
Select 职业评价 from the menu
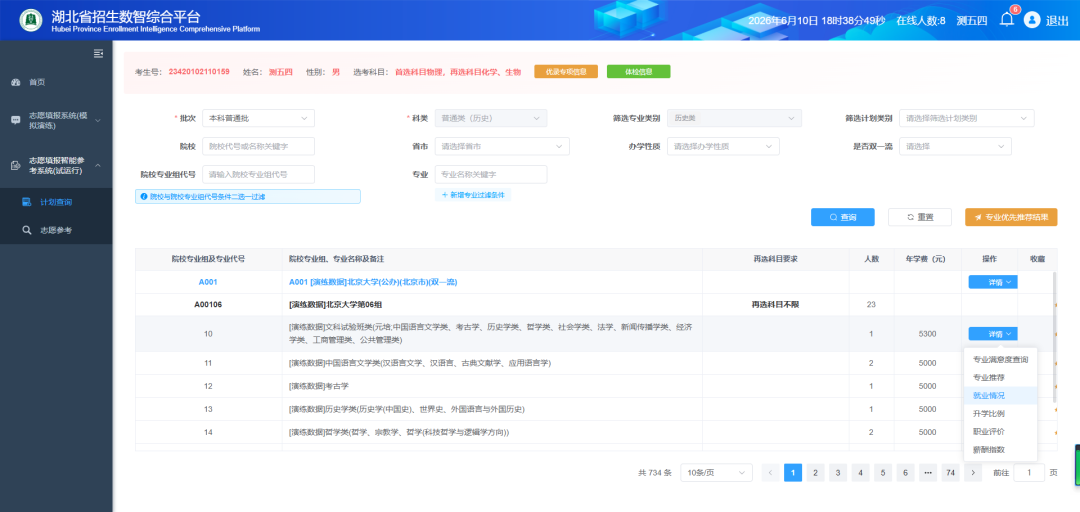tap(1000, 431)
